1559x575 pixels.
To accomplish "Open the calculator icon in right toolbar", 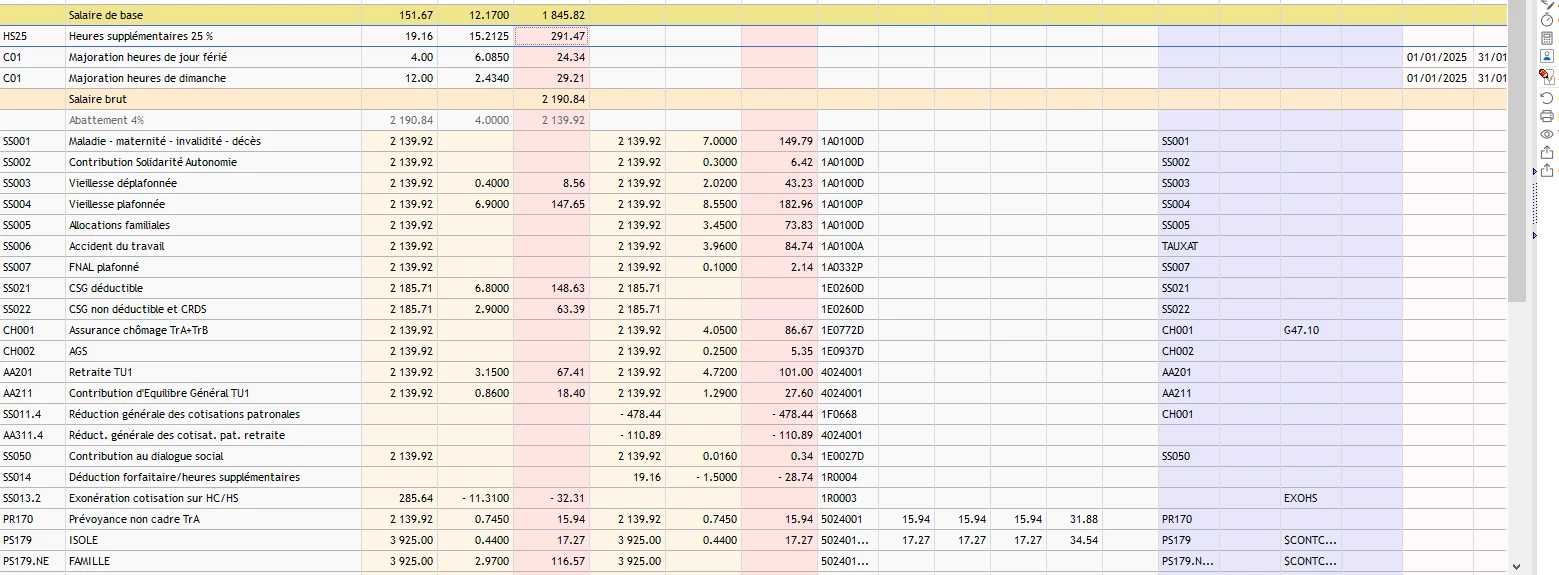I will [1547, 38].
